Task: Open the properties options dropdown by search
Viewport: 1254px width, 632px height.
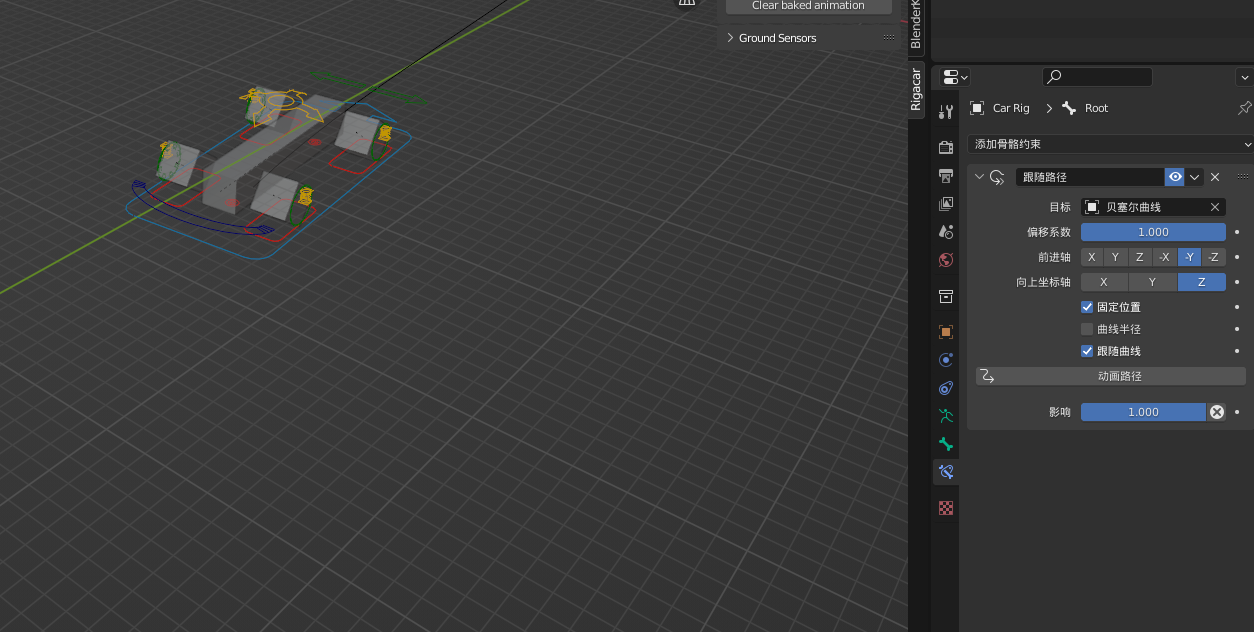Action: click(x=1245, y=77)
